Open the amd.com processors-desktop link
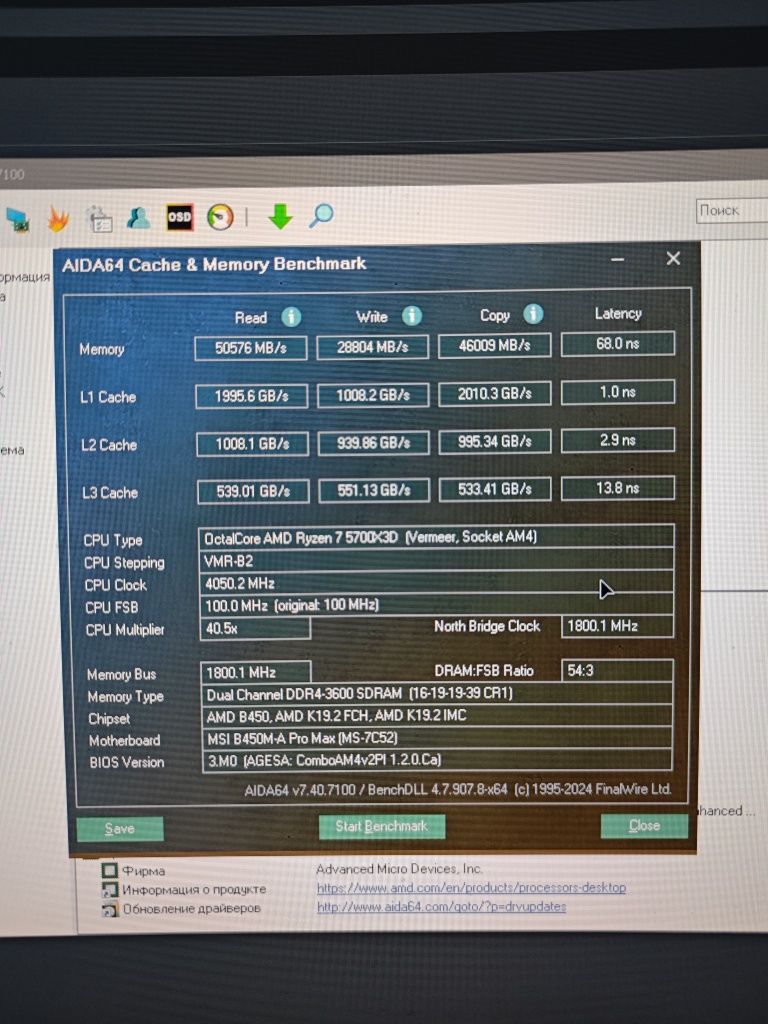The height and width of the screenshot is (1024, 768). pyautogui.click(x=472, y=888)
